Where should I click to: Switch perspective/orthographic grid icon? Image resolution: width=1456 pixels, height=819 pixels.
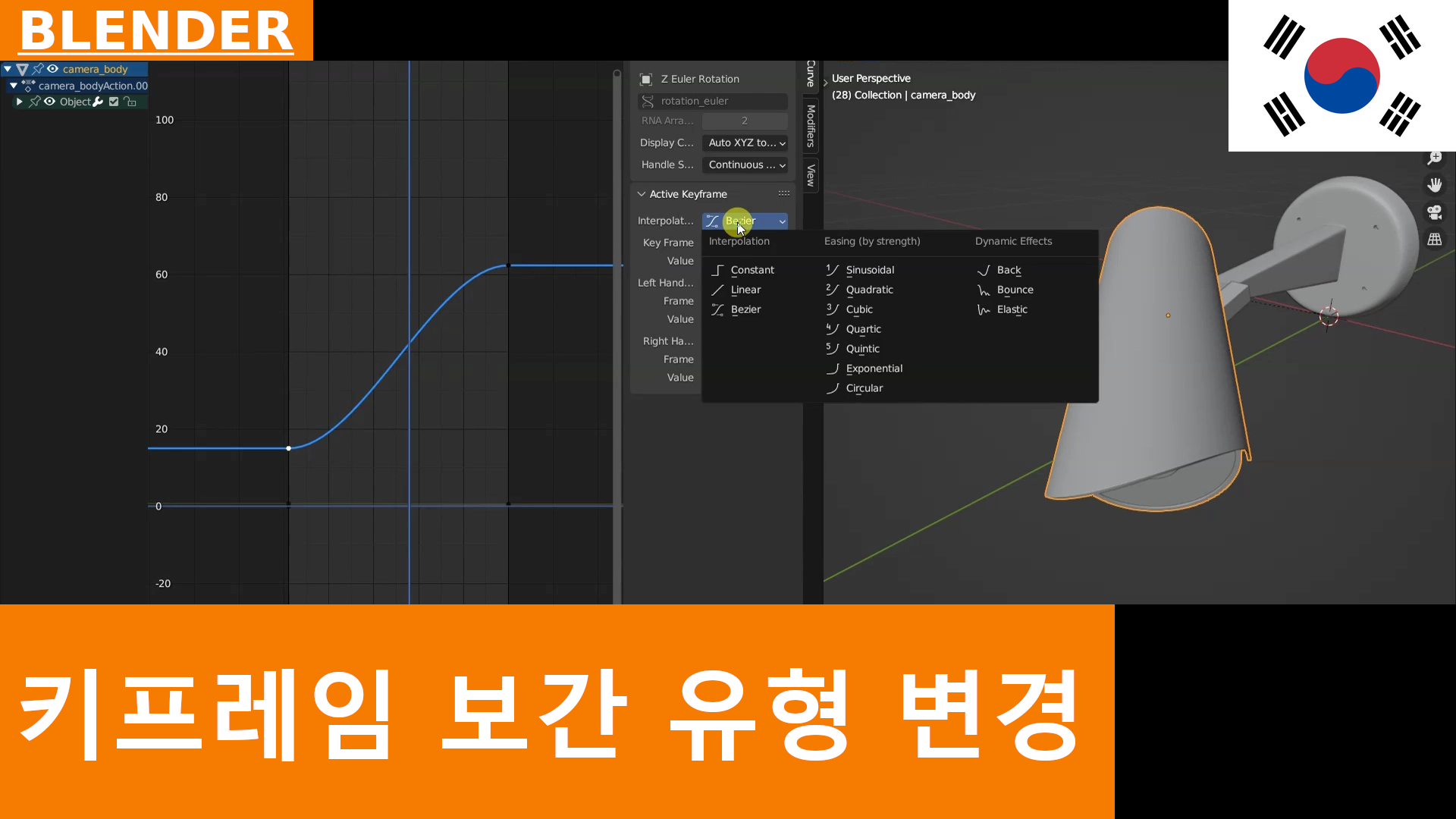(x=1434, y=240)
